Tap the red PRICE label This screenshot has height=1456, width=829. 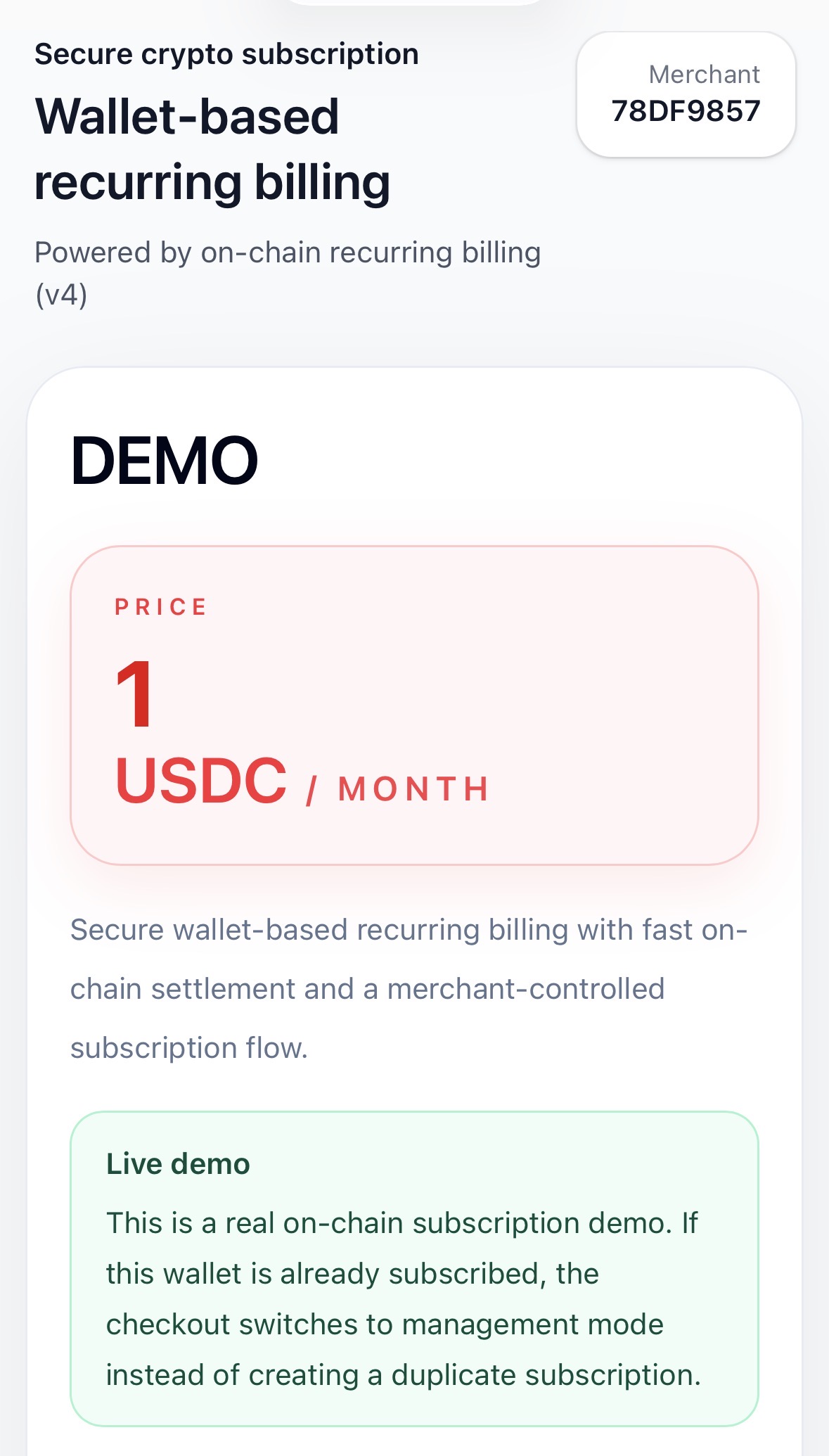click(x=161, y=607)
